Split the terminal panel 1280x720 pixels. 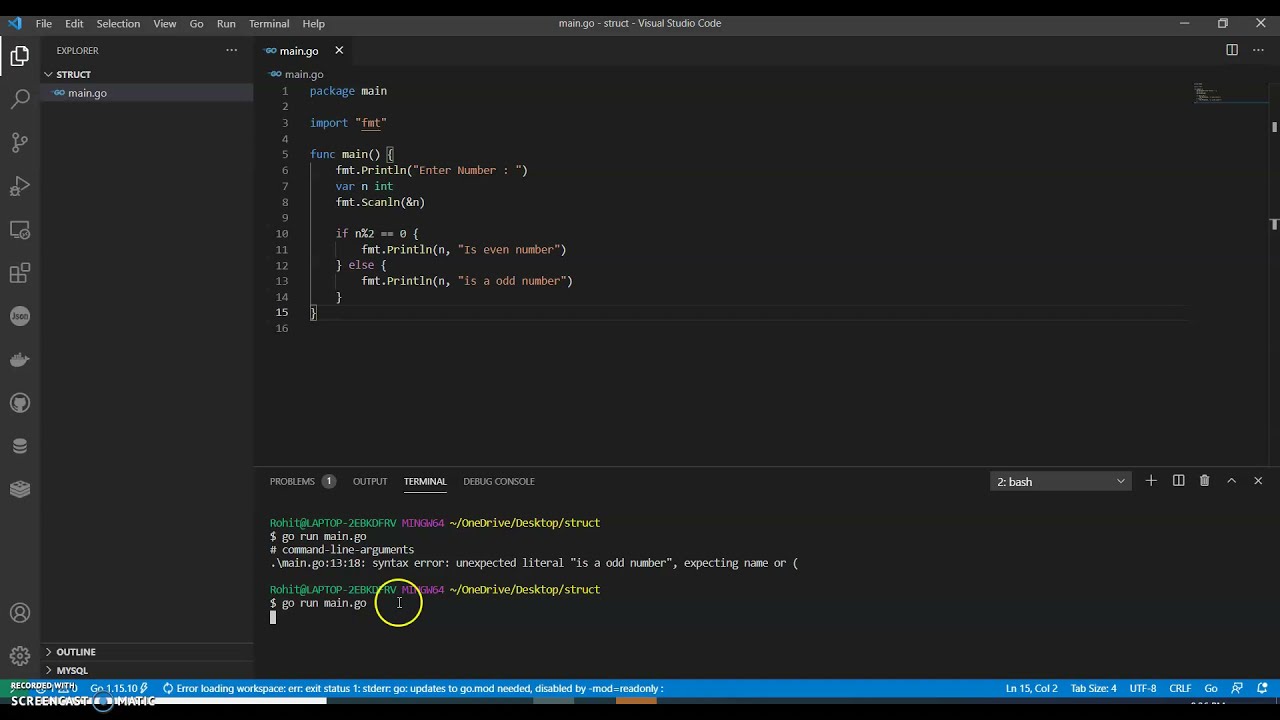pos(1178,481)
